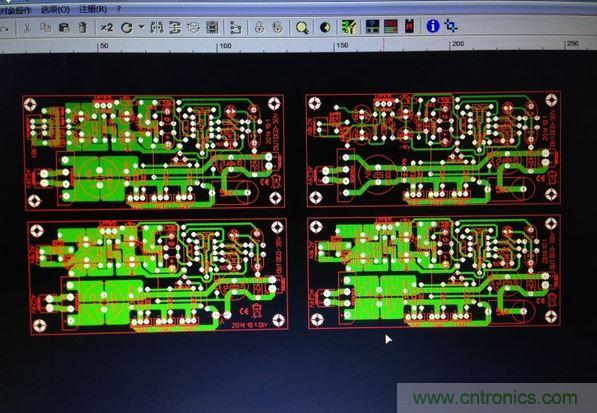Open the 选项(O) menu
Screen dimensions: 597x413
56,10
